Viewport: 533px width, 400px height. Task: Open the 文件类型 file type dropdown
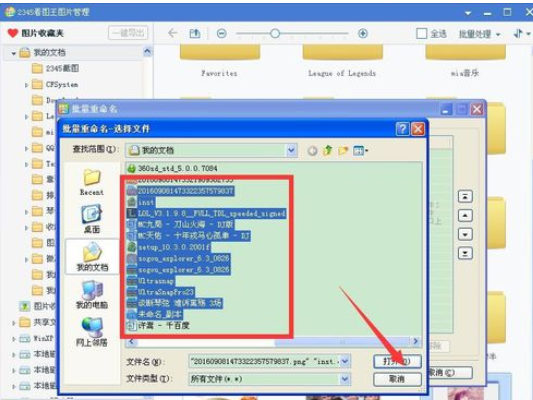click(344, 379)
